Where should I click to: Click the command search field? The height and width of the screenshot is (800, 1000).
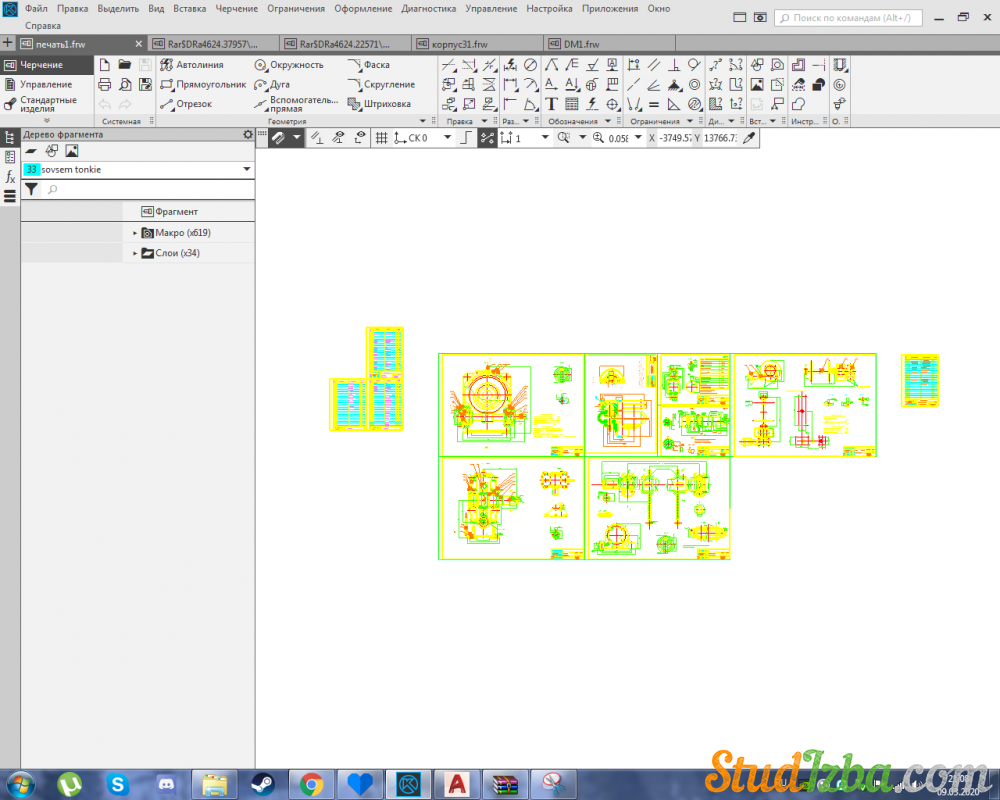point(855,18)
